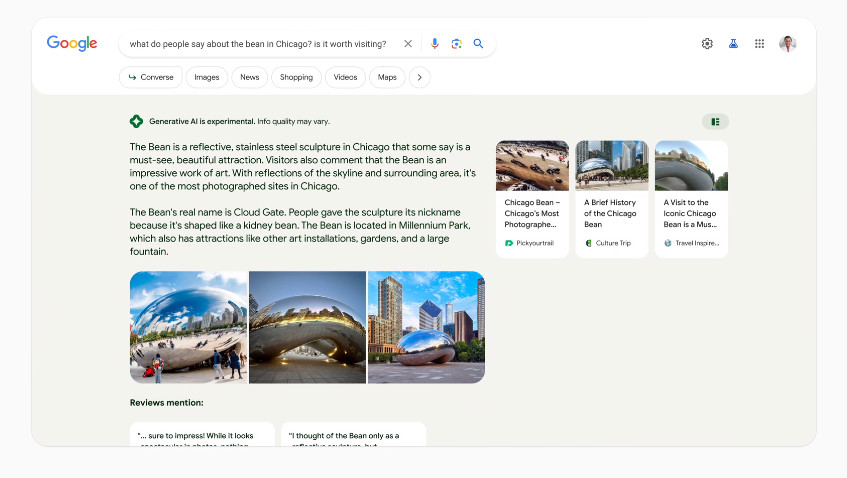
Task: Open settings gear icon
Action: click(x=707, y=44)
